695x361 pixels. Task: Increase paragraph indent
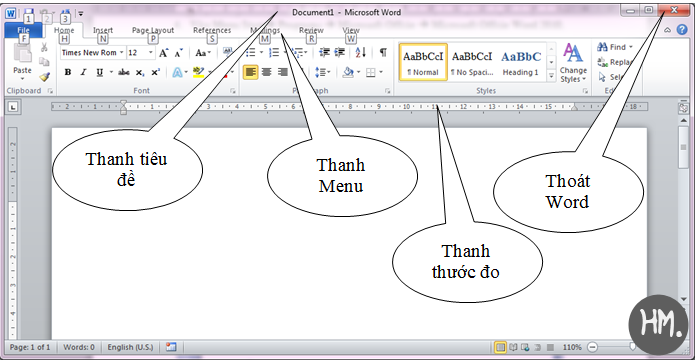coord(340,53)
